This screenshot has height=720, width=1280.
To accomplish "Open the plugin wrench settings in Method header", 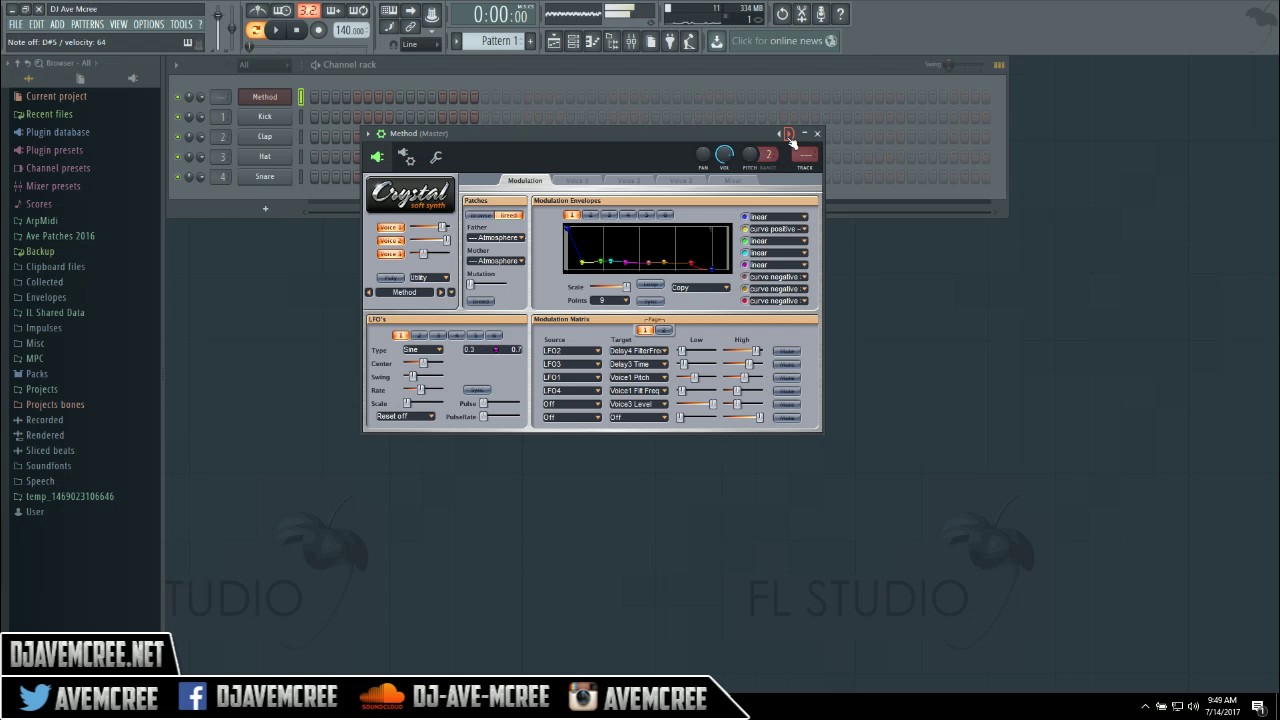I will [437, 157].
